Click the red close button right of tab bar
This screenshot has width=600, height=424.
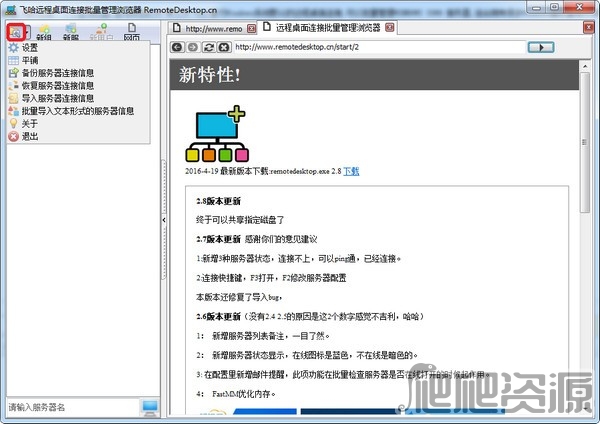tap(589, 28)
